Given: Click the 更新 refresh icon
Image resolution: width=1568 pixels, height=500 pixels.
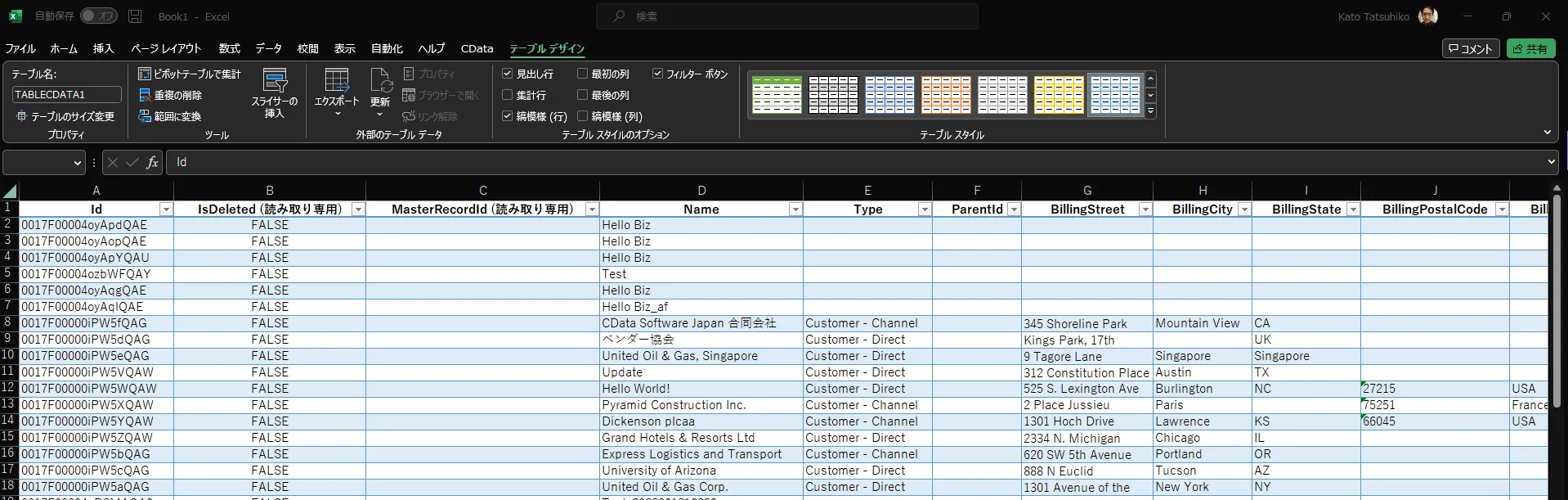Looking at the screenshot, I should (380, 90).
